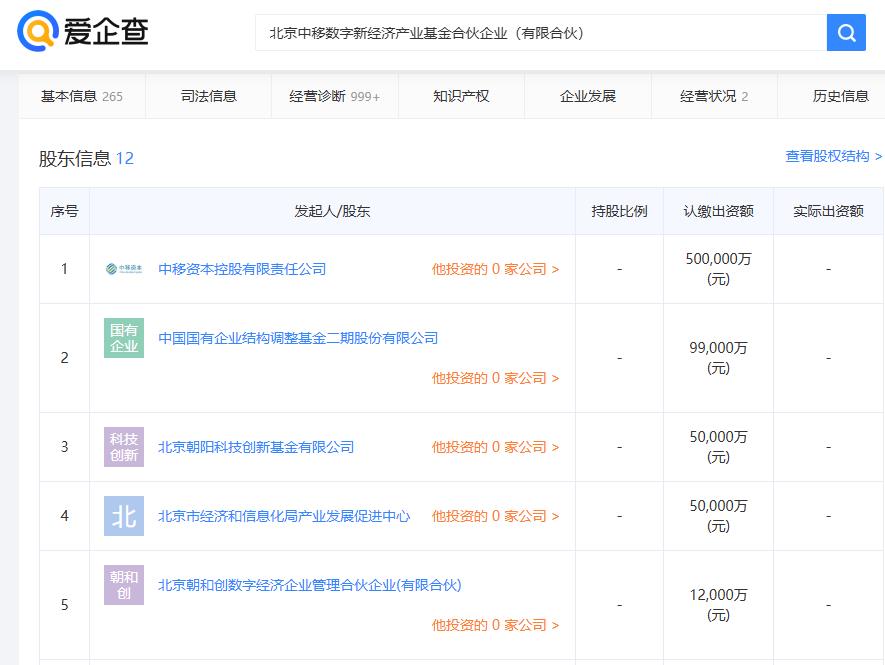Image resolution: width=885 pixels, height=665 pixels.
Task: Click the blue search magnifier button
Action: point(845,33)
